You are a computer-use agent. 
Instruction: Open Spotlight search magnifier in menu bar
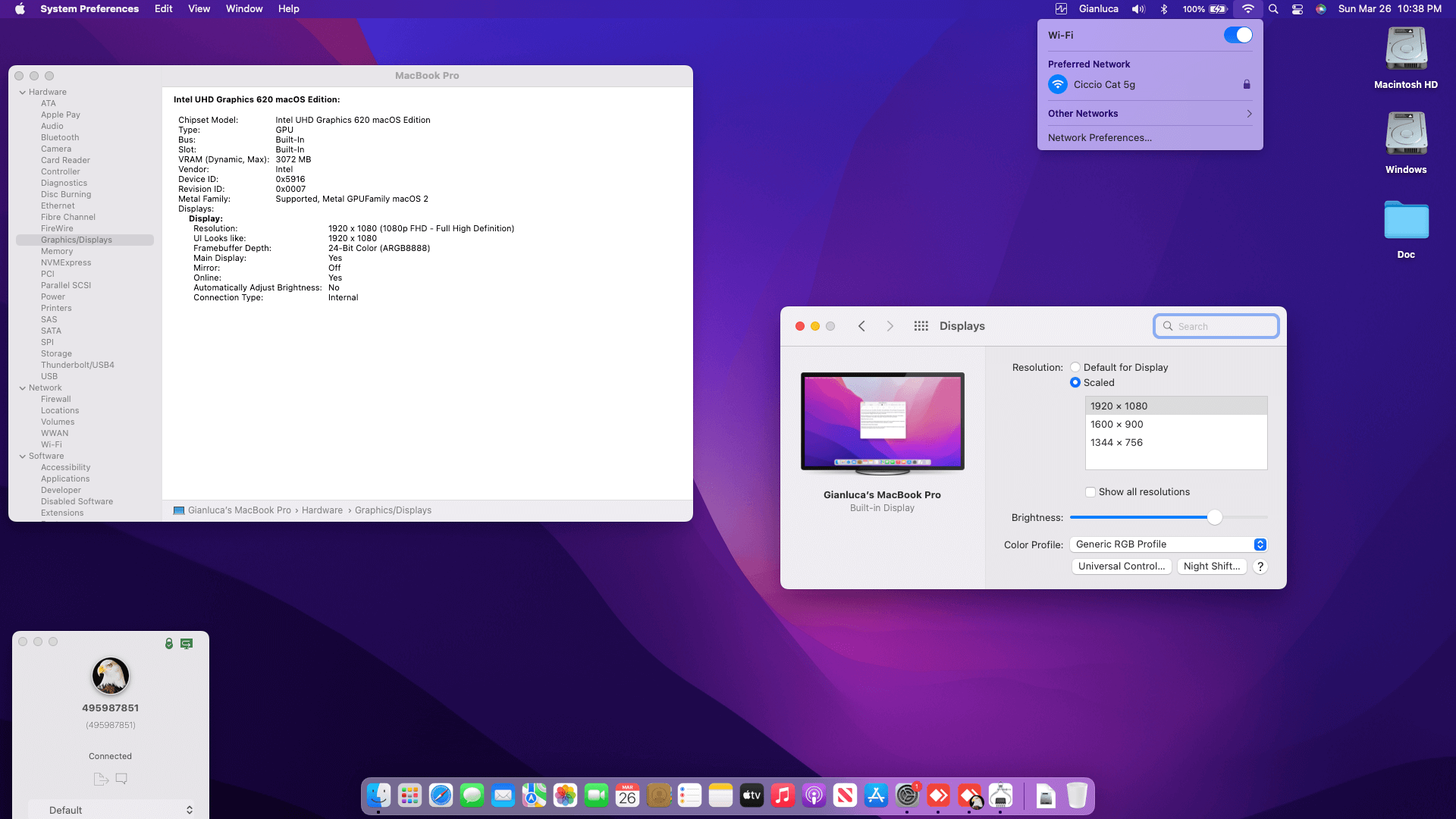[x=1273, y=9]
